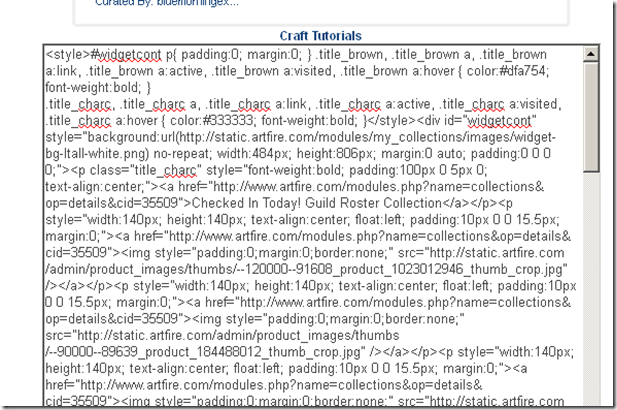
Task: Click the text "<style>#widgetcont" in the code
Action: click(x=103, y=54)
